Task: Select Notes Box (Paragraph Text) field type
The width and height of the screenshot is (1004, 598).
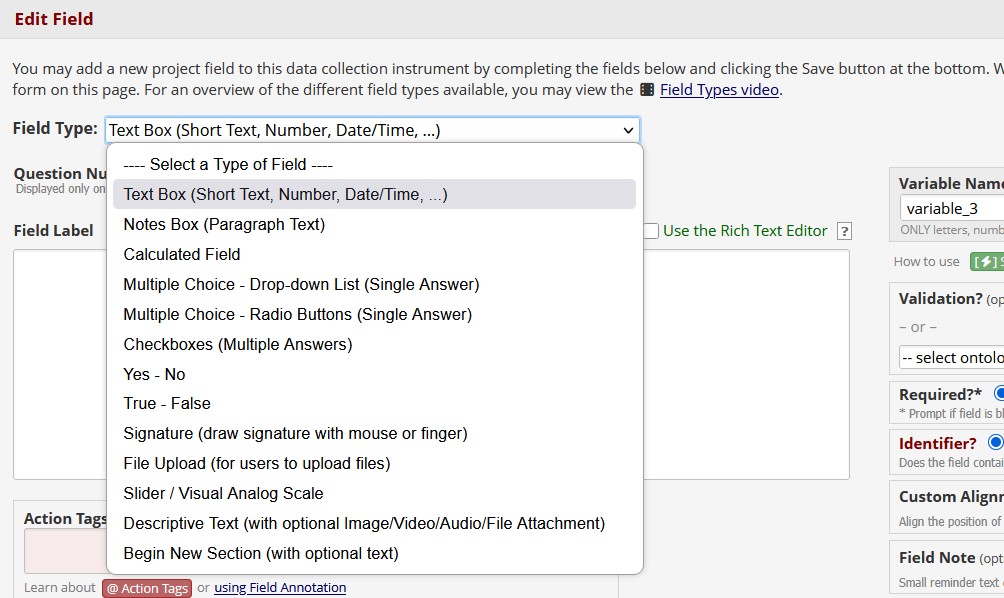Action: pos(222,224)
